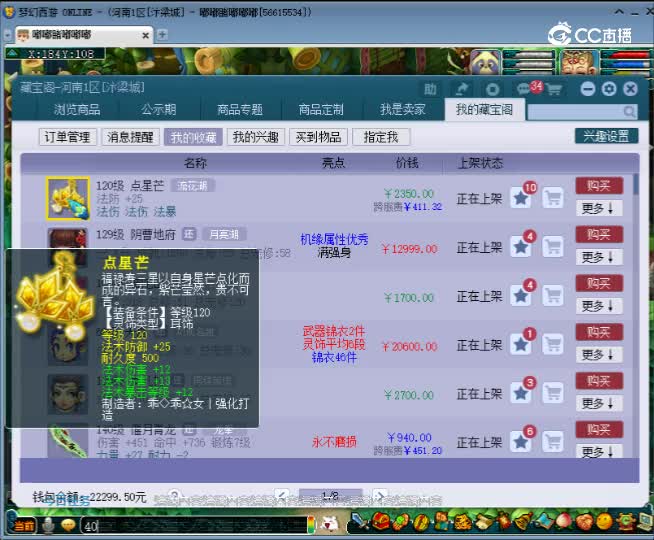654x540 pixels.
Task: Expand 更多 on the 点星芒 row
Action: 599,208
